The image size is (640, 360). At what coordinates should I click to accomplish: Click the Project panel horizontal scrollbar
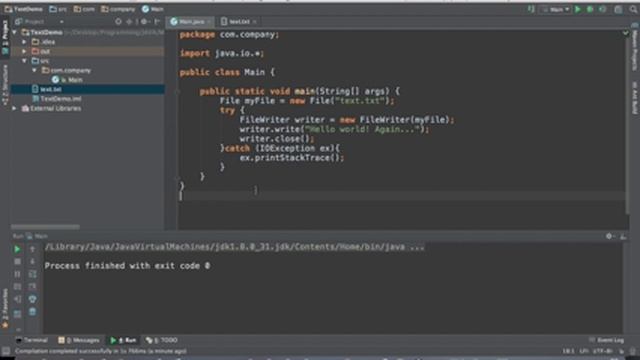click(45, 227)
